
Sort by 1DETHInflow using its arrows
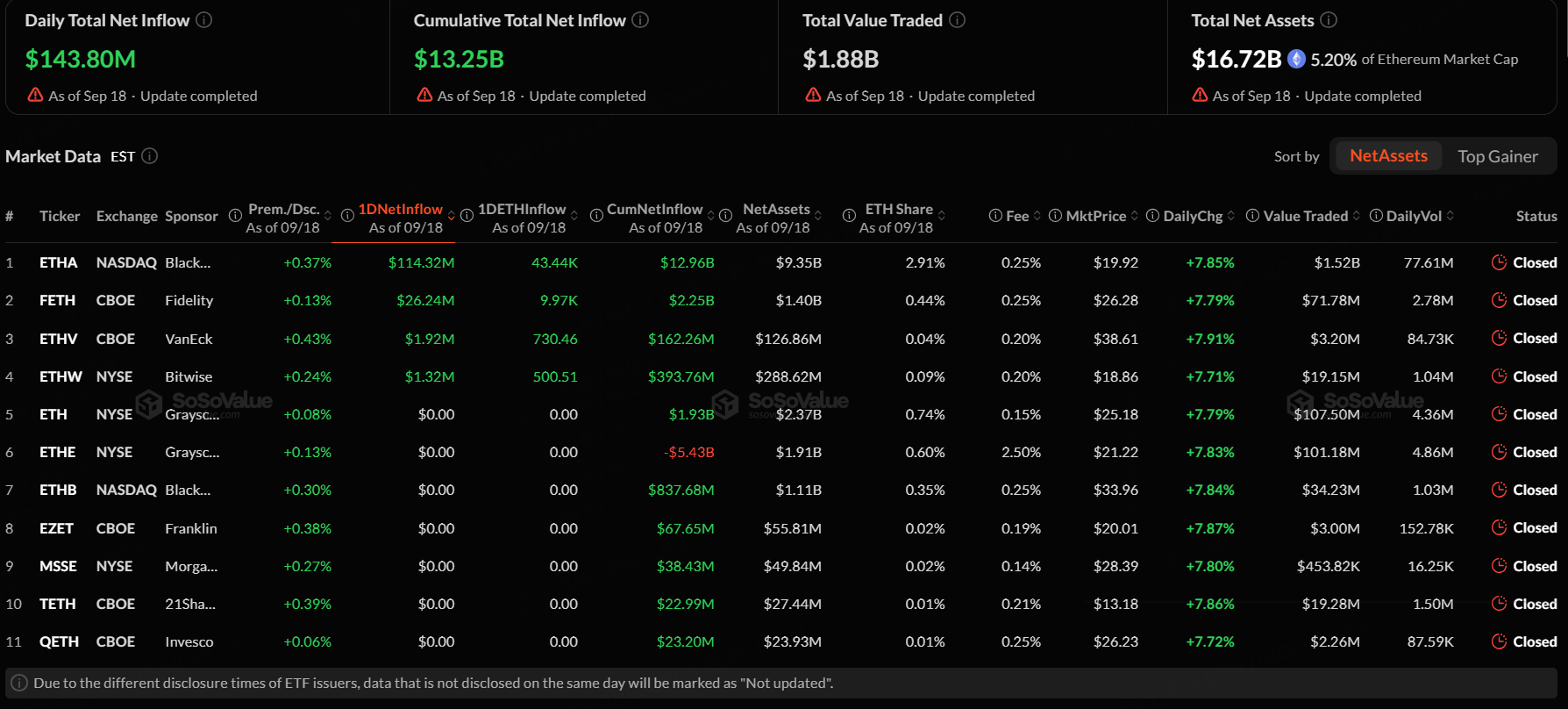pyautogui.click(x=574, y=216)
